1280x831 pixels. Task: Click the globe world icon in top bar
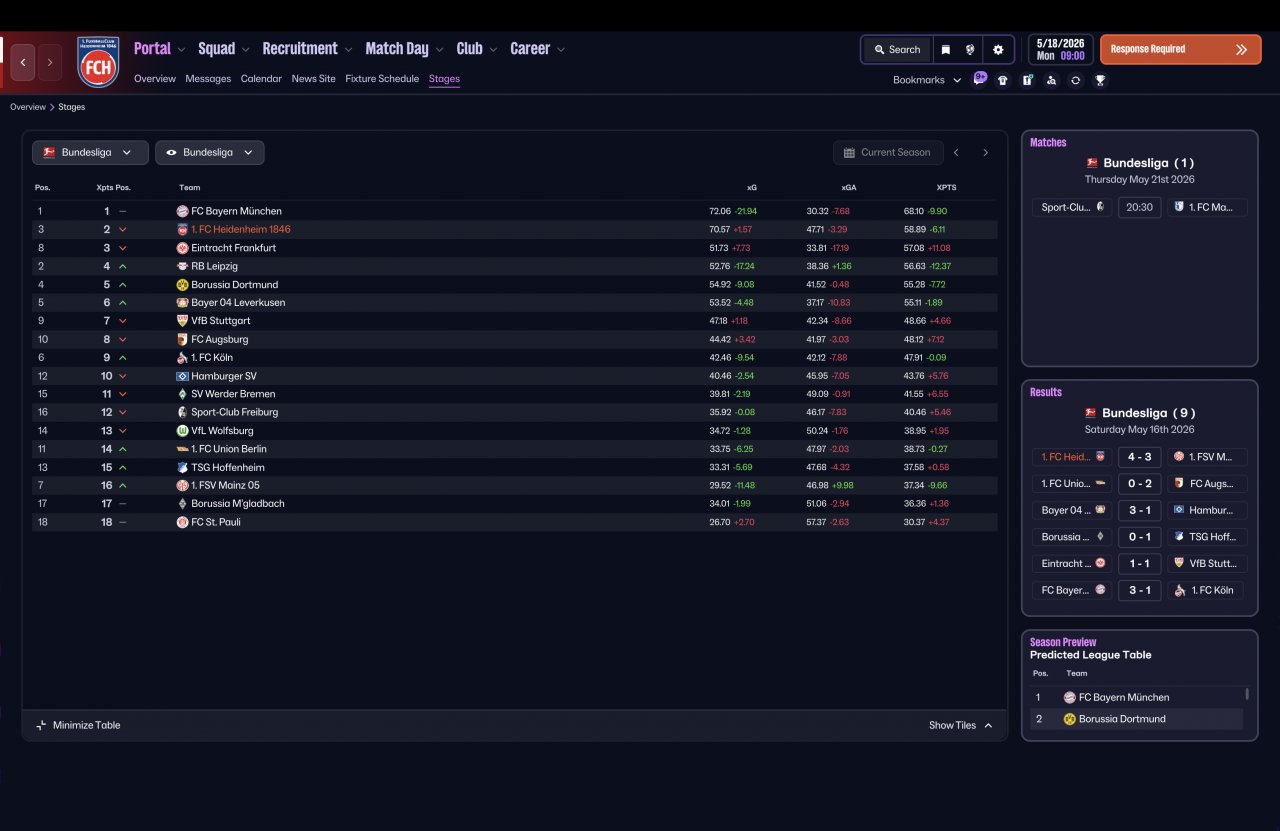pos(970,49)
